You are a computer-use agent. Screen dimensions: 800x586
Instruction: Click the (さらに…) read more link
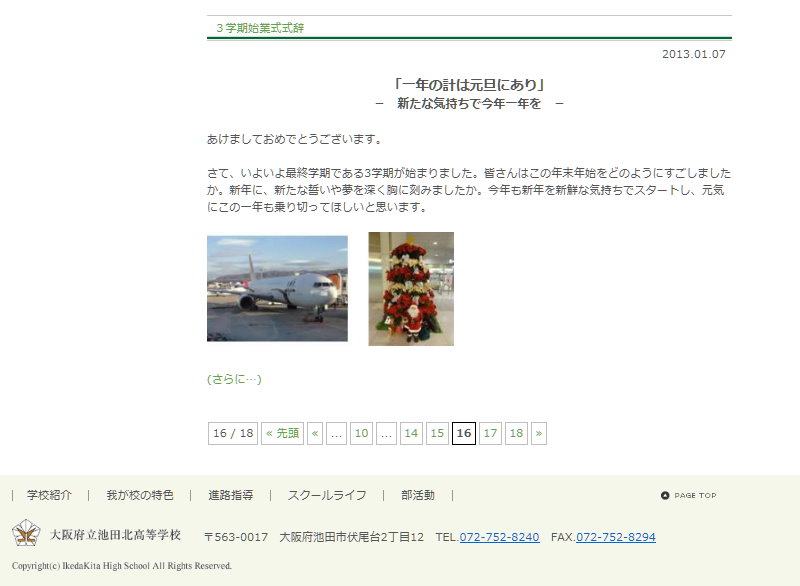[234, 379]
